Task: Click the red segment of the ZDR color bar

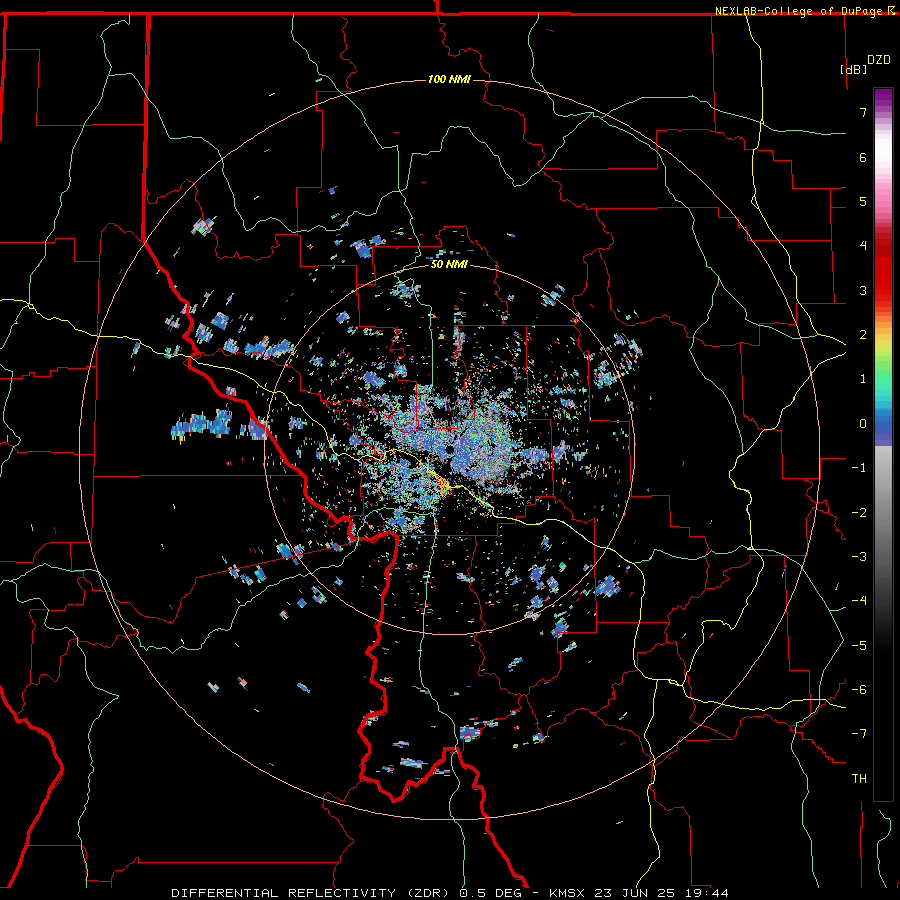Action: pos(883,270)
